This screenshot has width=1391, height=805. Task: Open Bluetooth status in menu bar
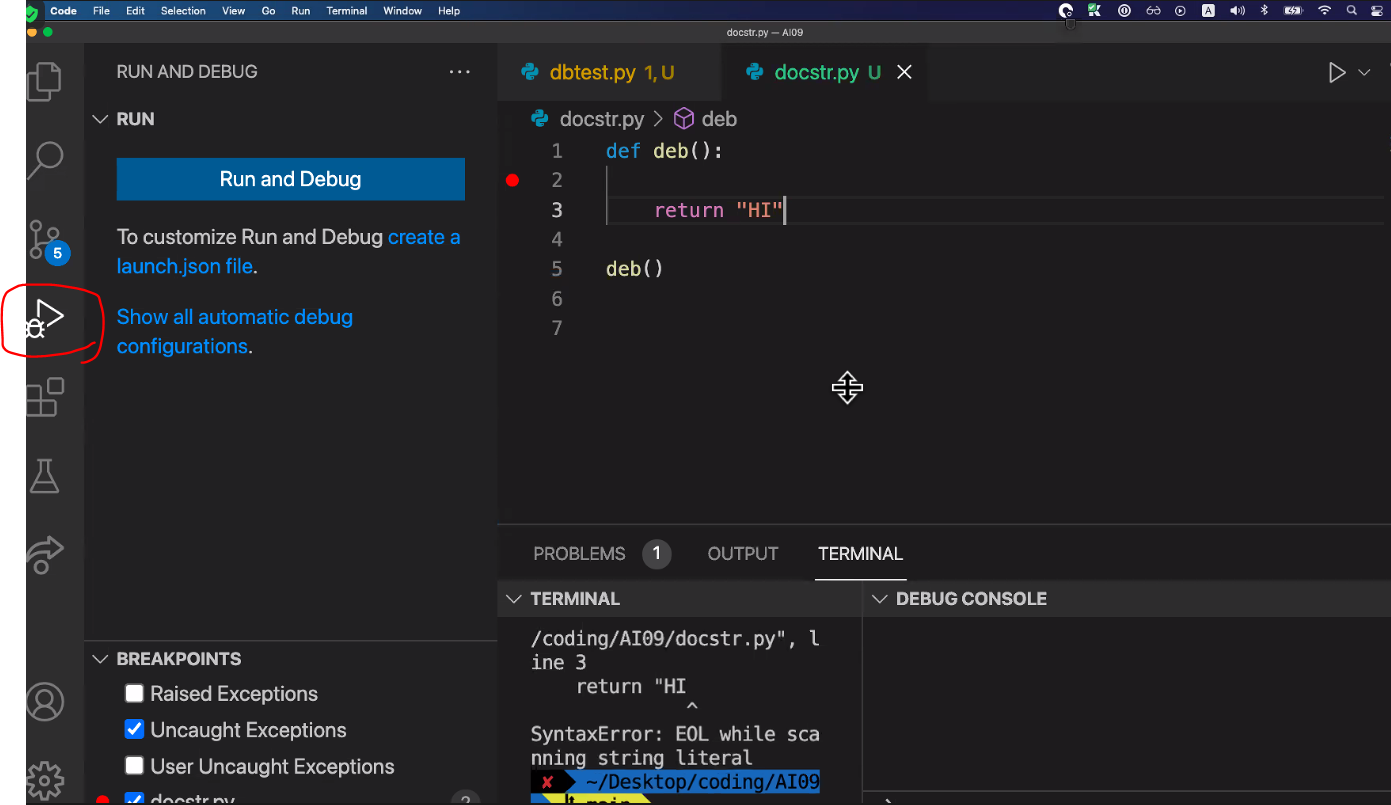click(1264, 10)
